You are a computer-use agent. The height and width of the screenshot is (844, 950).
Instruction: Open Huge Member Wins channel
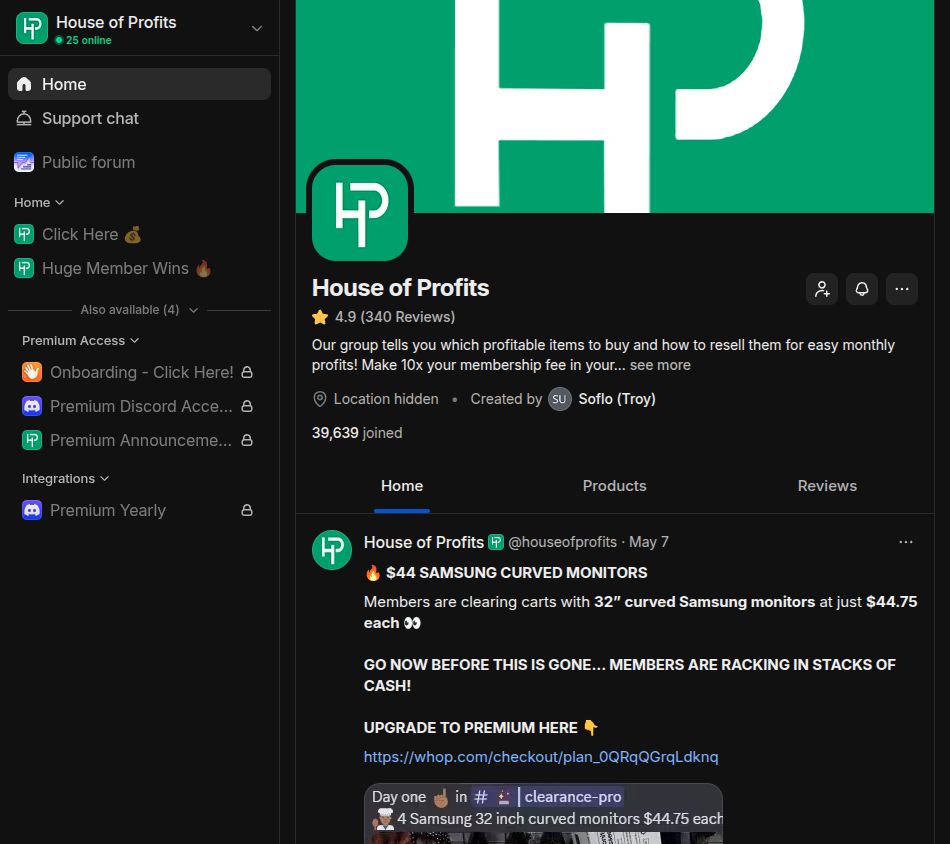[x=139, y=268]
